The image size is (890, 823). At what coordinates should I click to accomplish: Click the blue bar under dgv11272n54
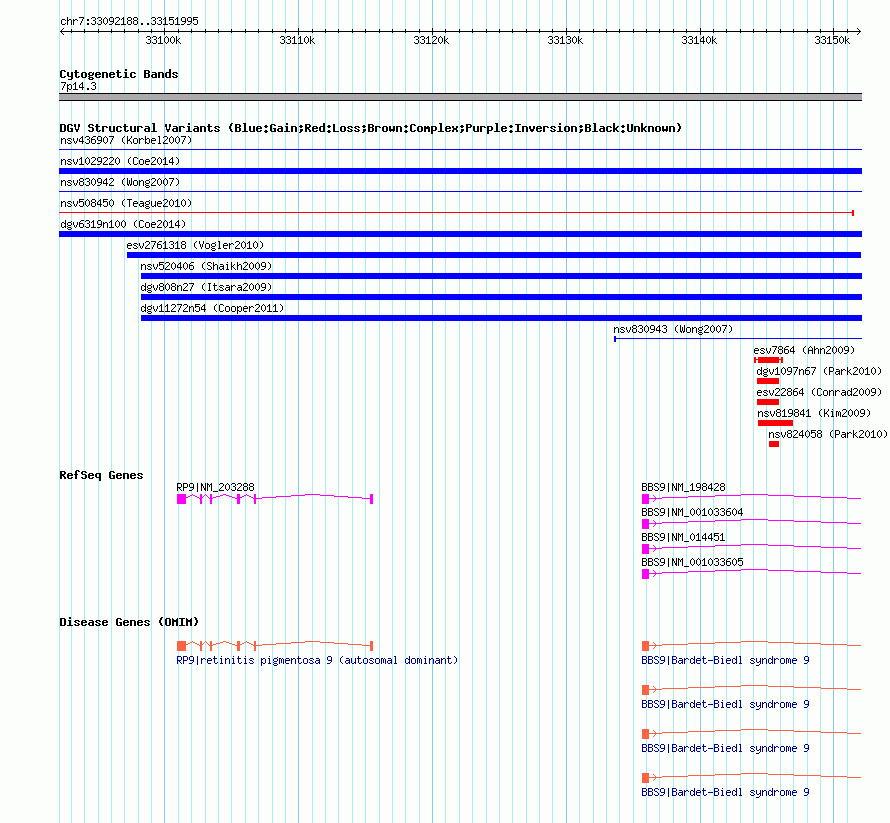click(x=501, y=318)
